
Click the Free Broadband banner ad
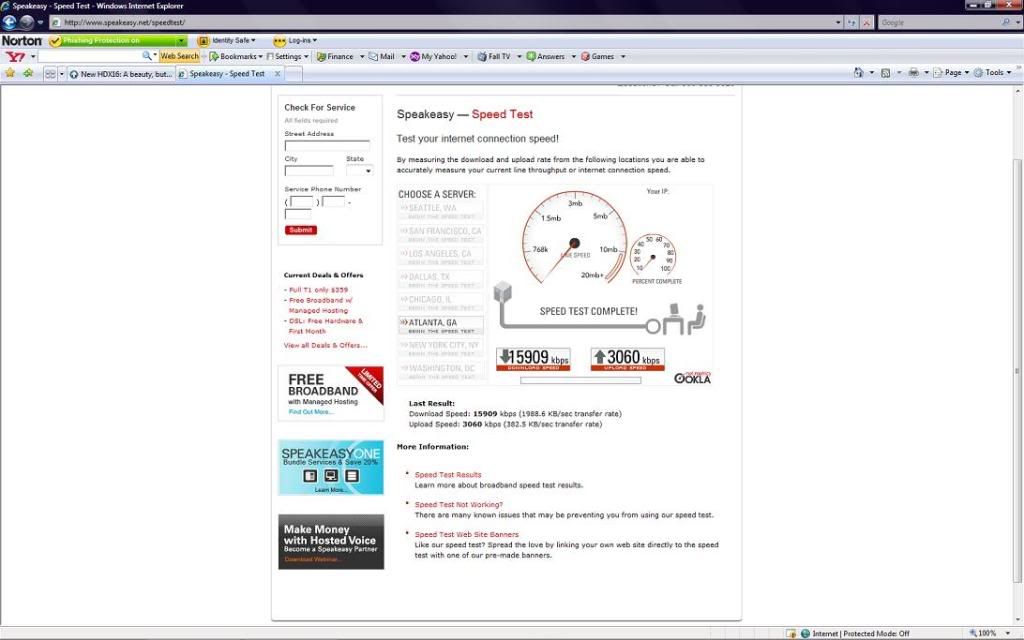(x=331, y=393)
